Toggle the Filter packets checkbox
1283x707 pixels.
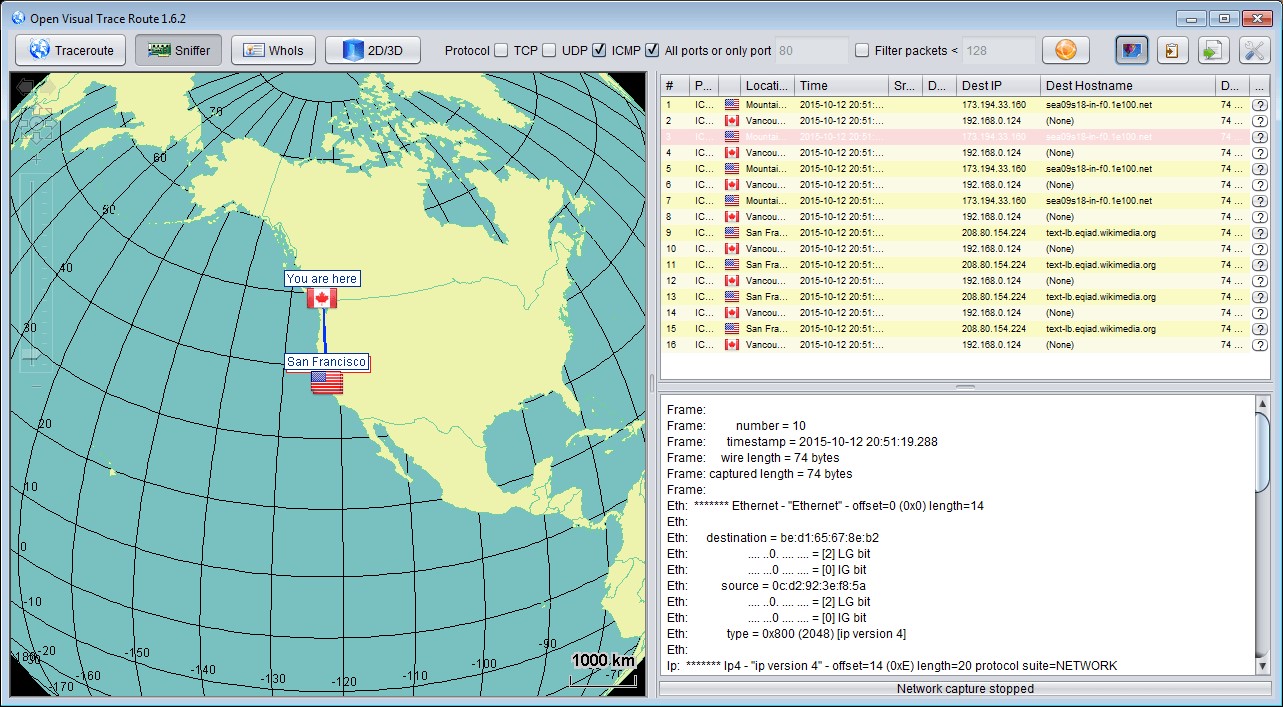coord(862,50)
